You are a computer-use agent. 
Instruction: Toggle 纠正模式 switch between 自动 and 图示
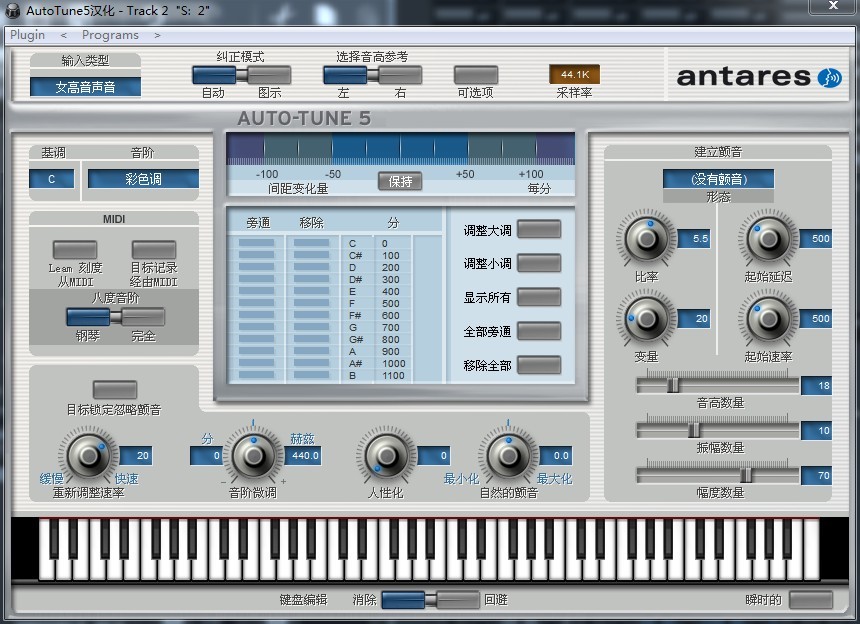241,75
